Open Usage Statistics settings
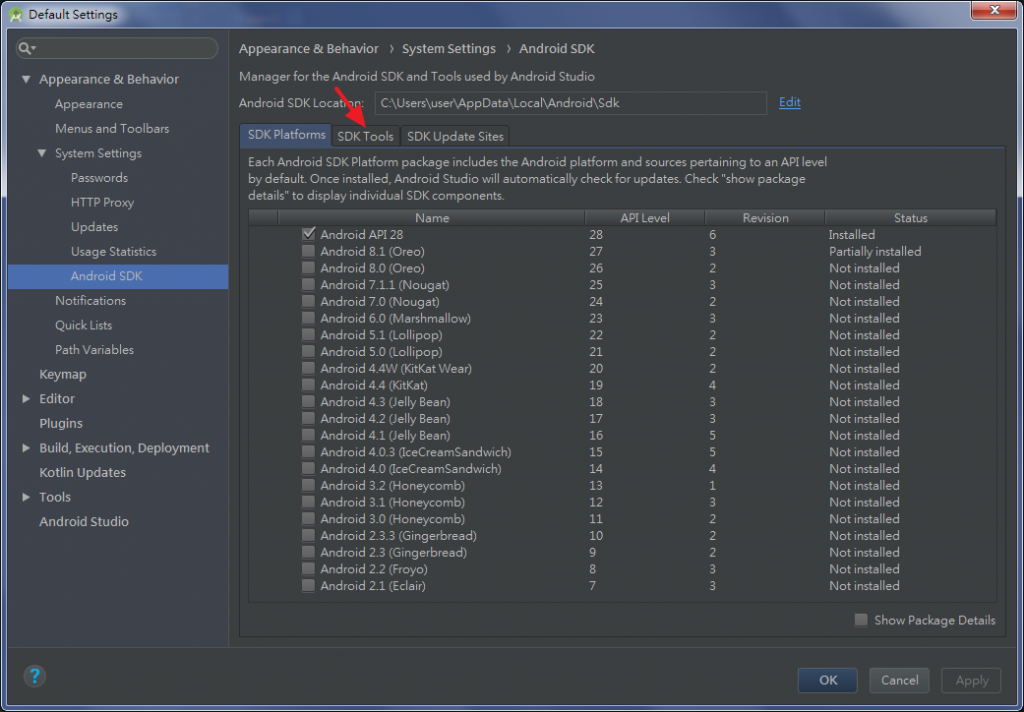This screenshot has width=1024, height=712. click(114, 251)
